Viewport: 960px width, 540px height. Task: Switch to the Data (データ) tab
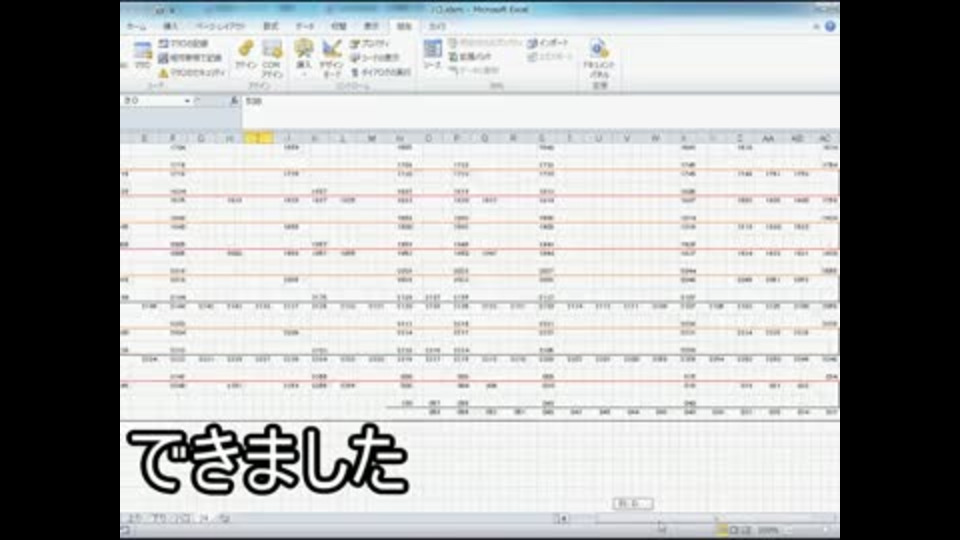coord(304,26)
